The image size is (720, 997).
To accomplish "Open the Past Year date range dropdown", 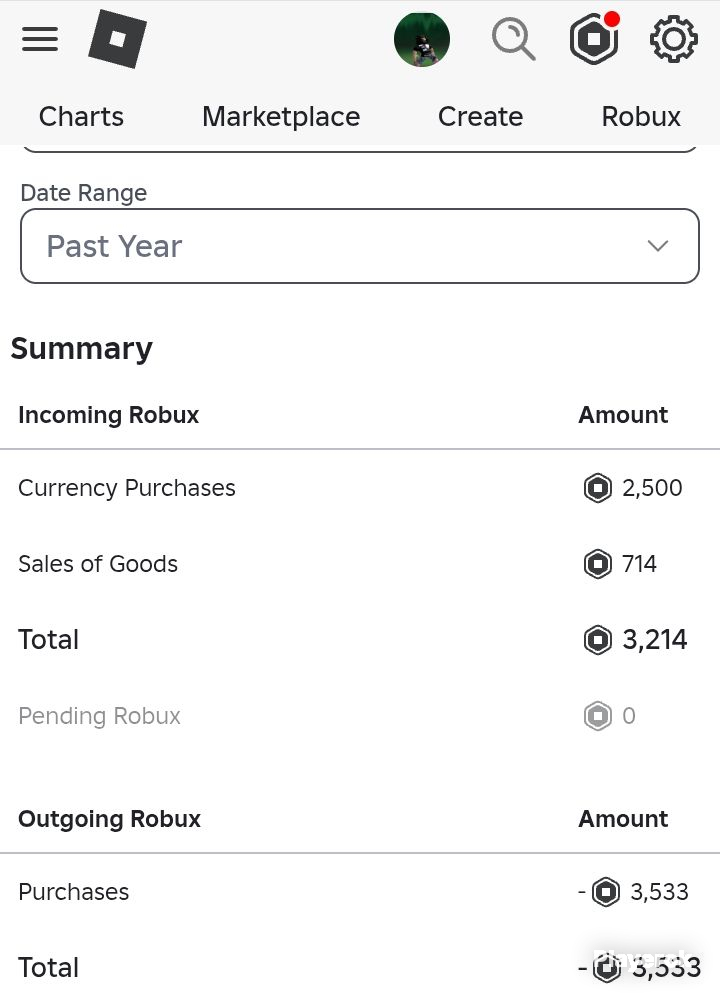I will tap(360, 246).
